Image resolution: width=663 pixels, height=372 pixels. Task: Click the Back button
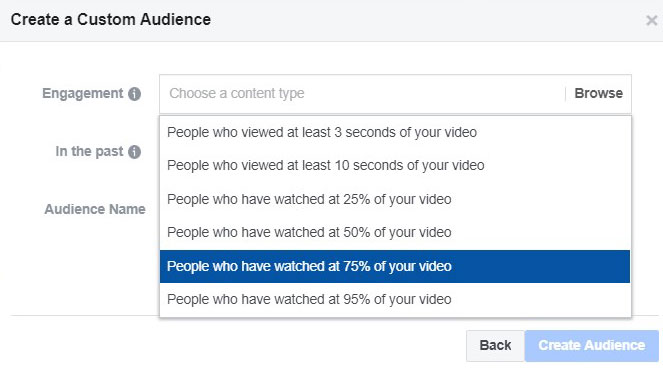(495, 345)
